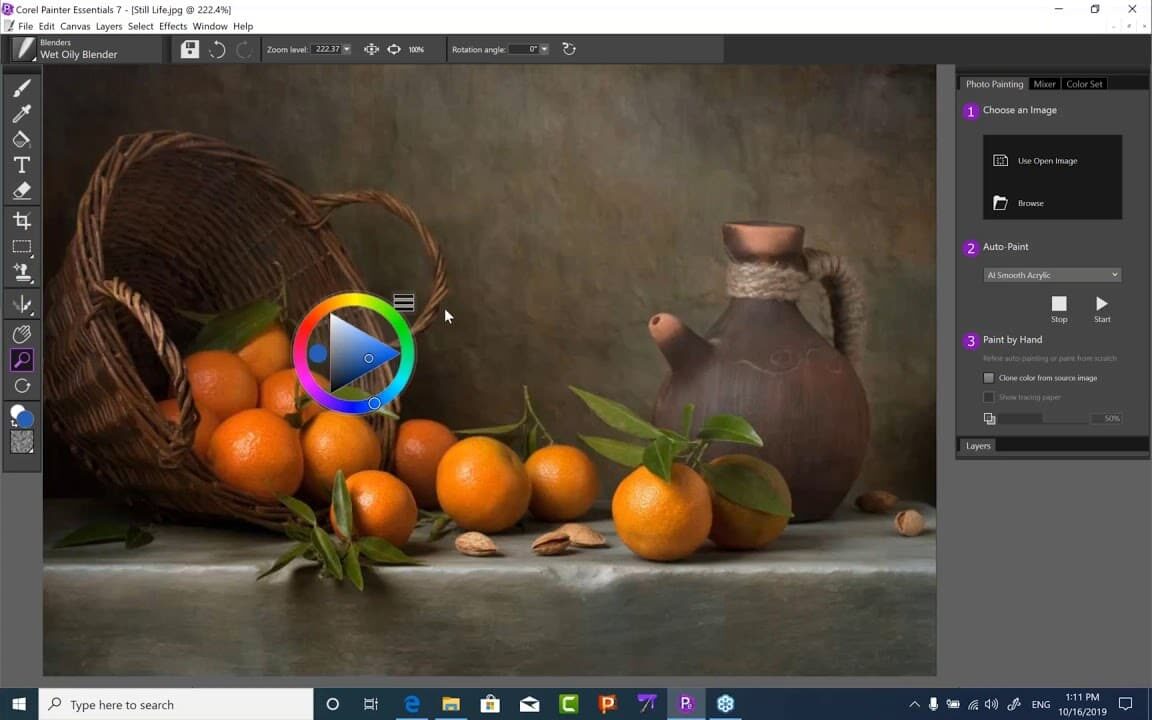Open Cortana circle in taskbar
This screenshot has height=720, width=1152.
(332, 704)
